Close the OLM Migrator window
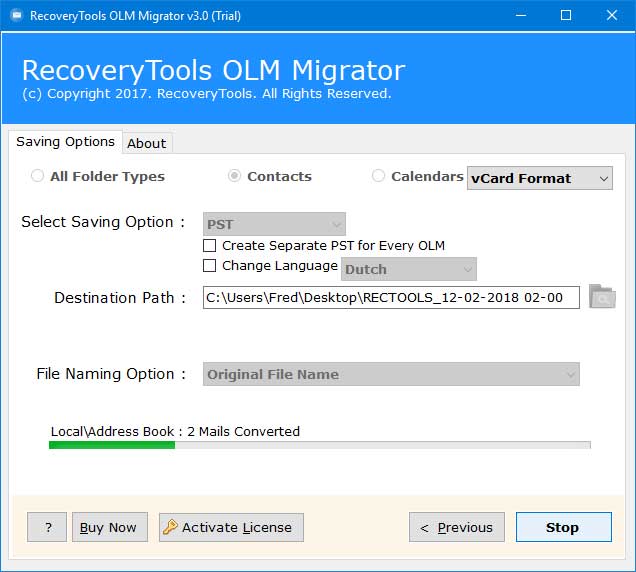Screen dimensions: 636x572 pos(612,15)
